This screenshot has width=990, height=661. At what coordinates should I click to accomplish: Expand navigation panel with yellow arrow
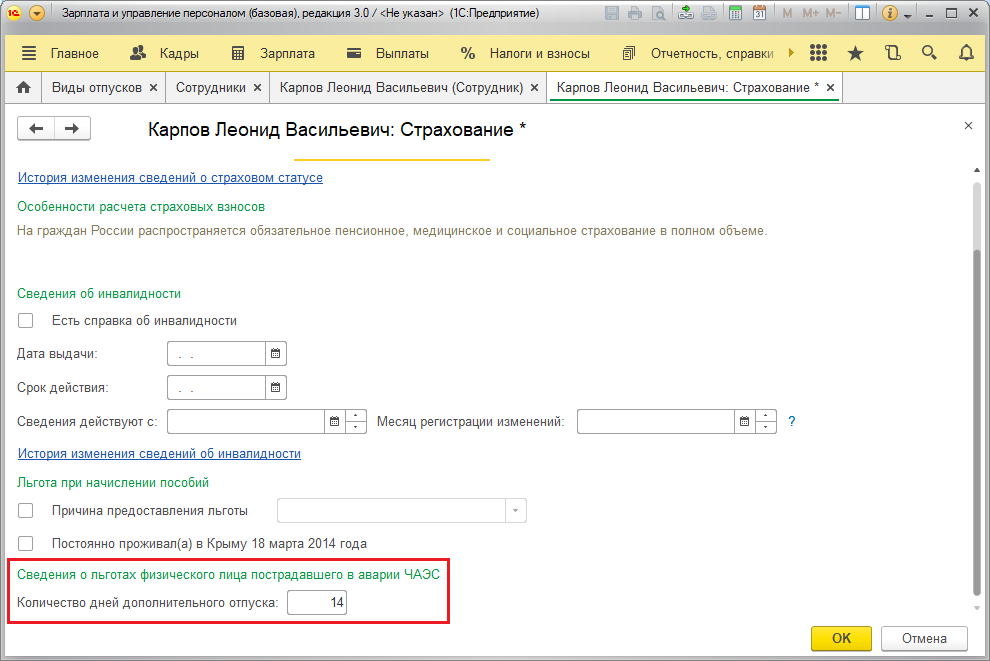coord(791,53)
